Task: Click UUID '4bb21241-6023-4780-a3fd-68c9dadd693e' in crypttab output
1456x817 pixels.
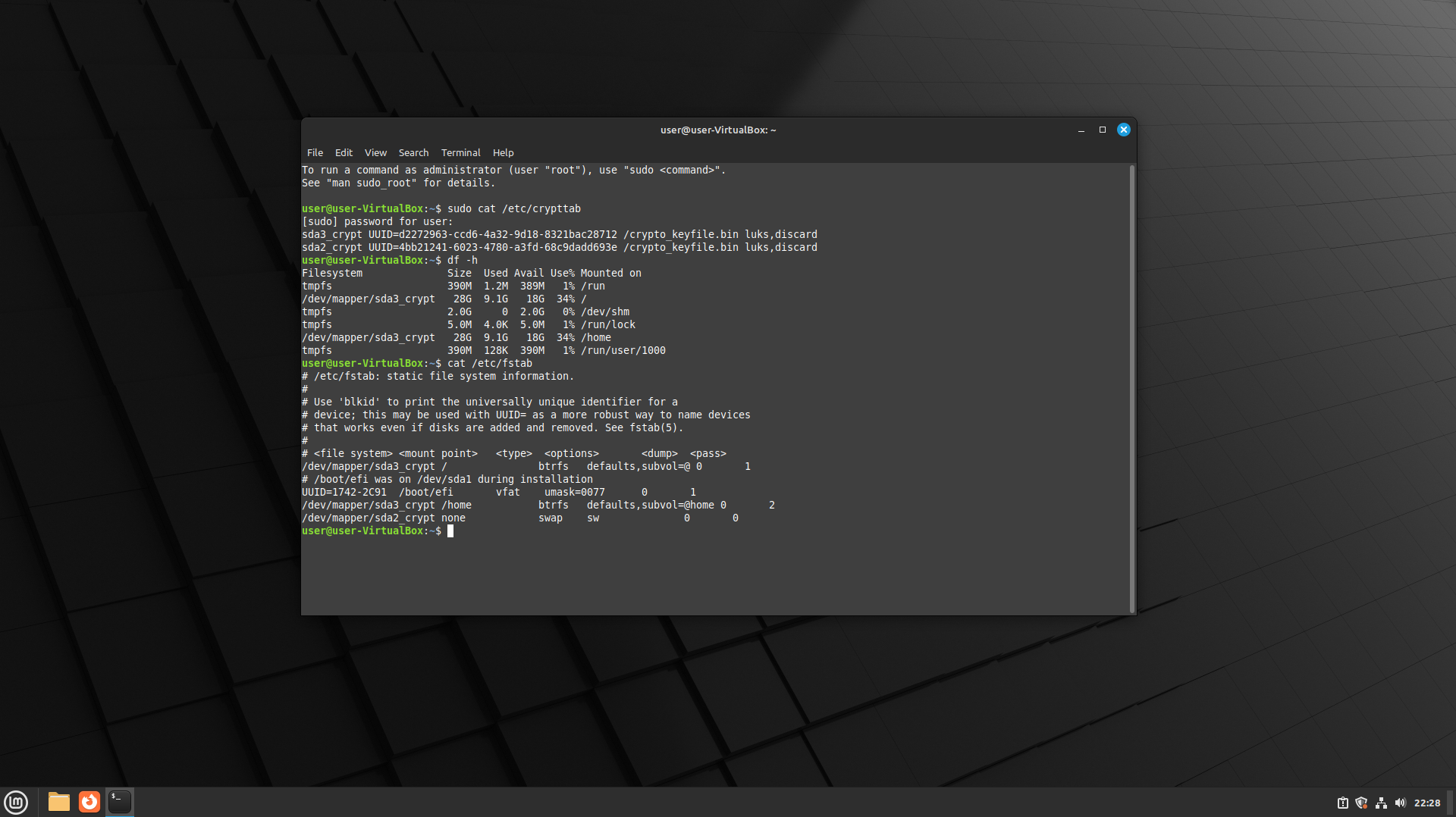Action: coord(508,247)
